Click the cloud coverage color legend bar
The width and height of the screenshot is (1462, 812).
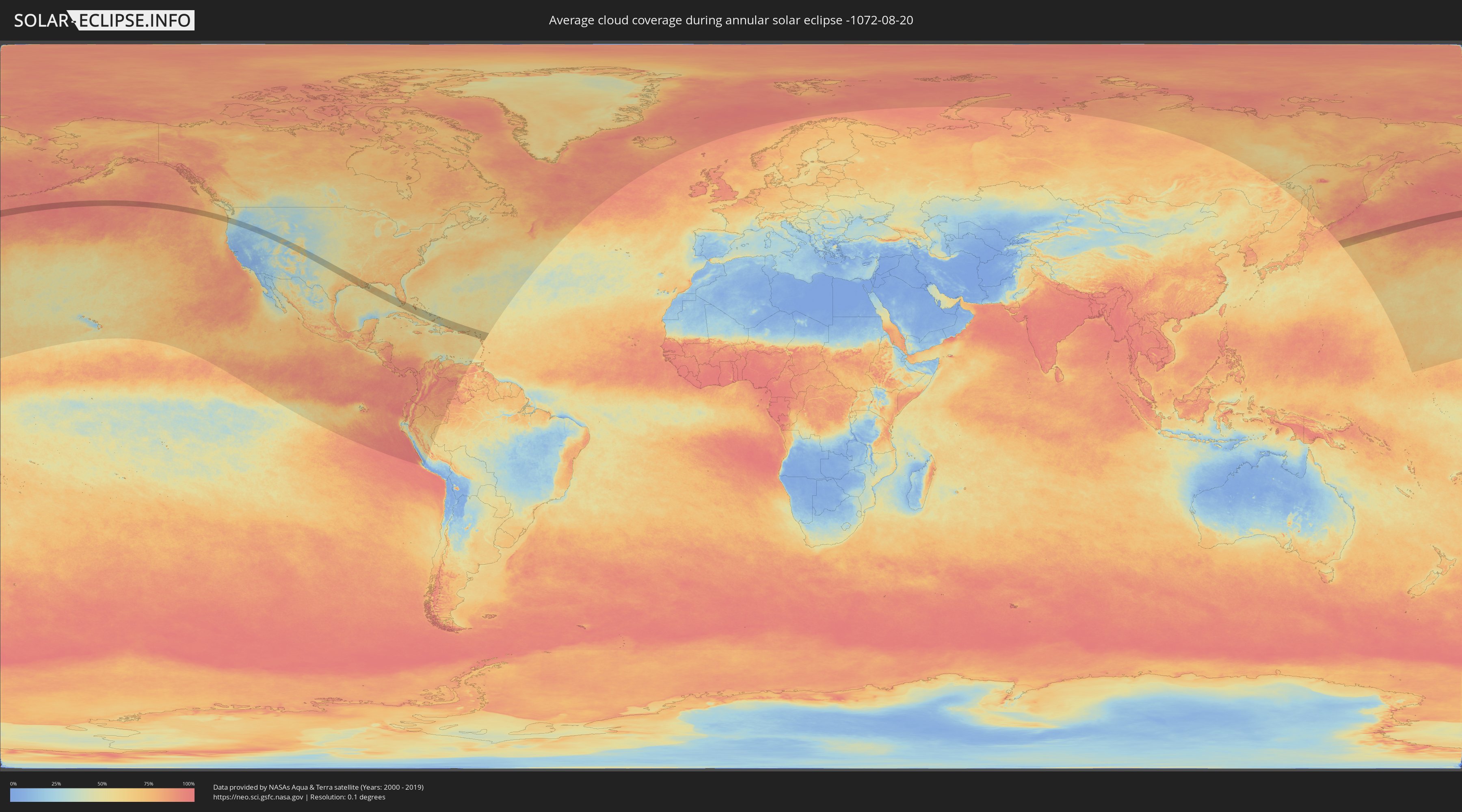point(102,795)
